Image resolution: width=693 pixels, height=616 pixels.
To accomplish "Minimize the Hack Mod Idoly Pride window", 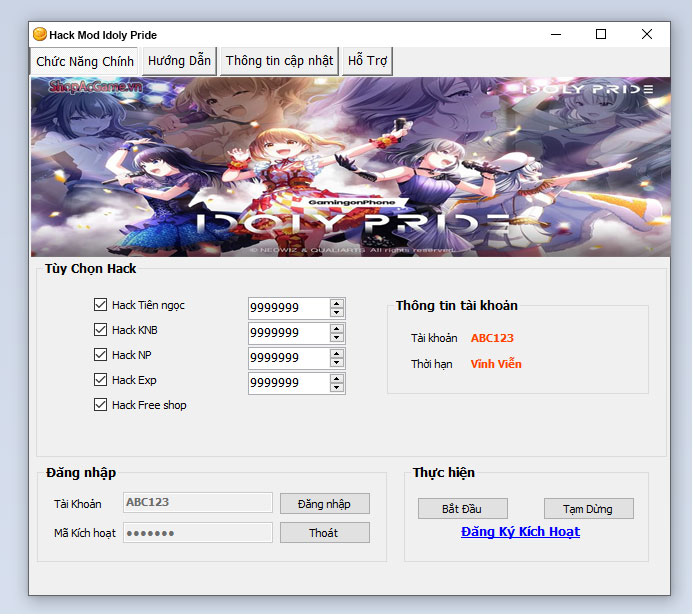I will [x=556, y=34].
